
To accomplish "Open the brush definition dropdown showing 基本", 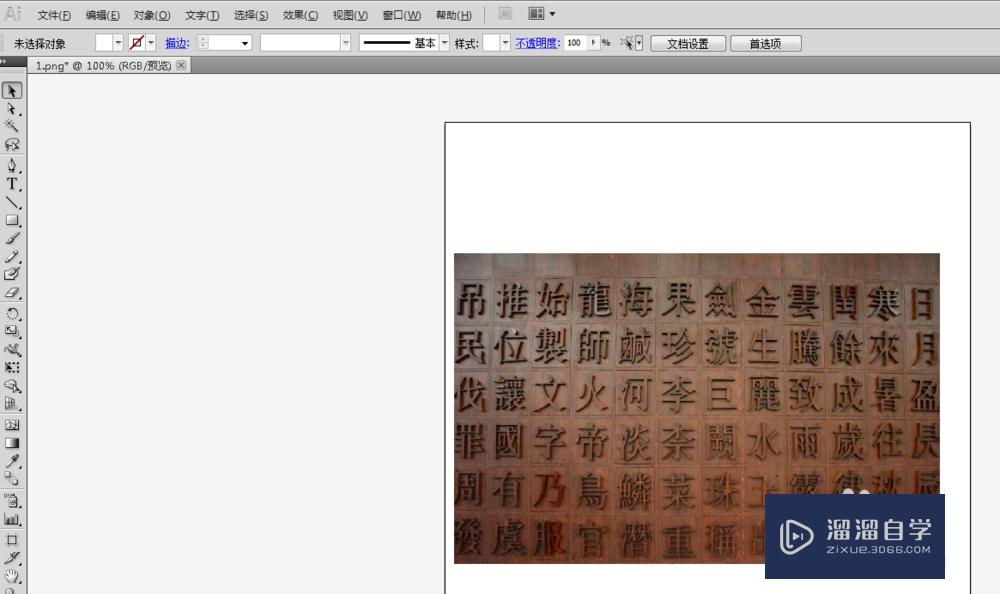I will coord(445,42).
